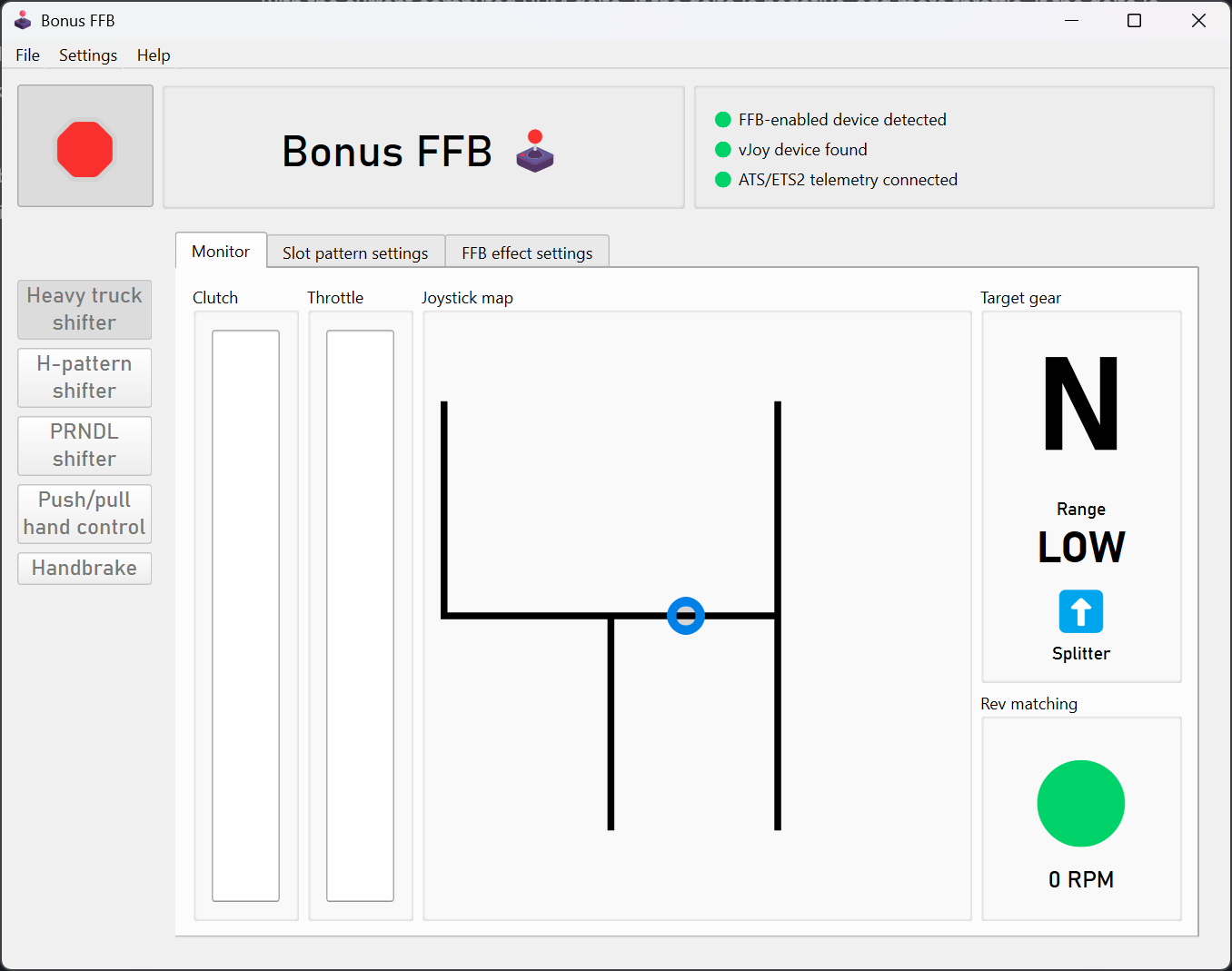Click the blue joystick position ring marker
The image size is (1232, 971).
[x=686, y=616]
